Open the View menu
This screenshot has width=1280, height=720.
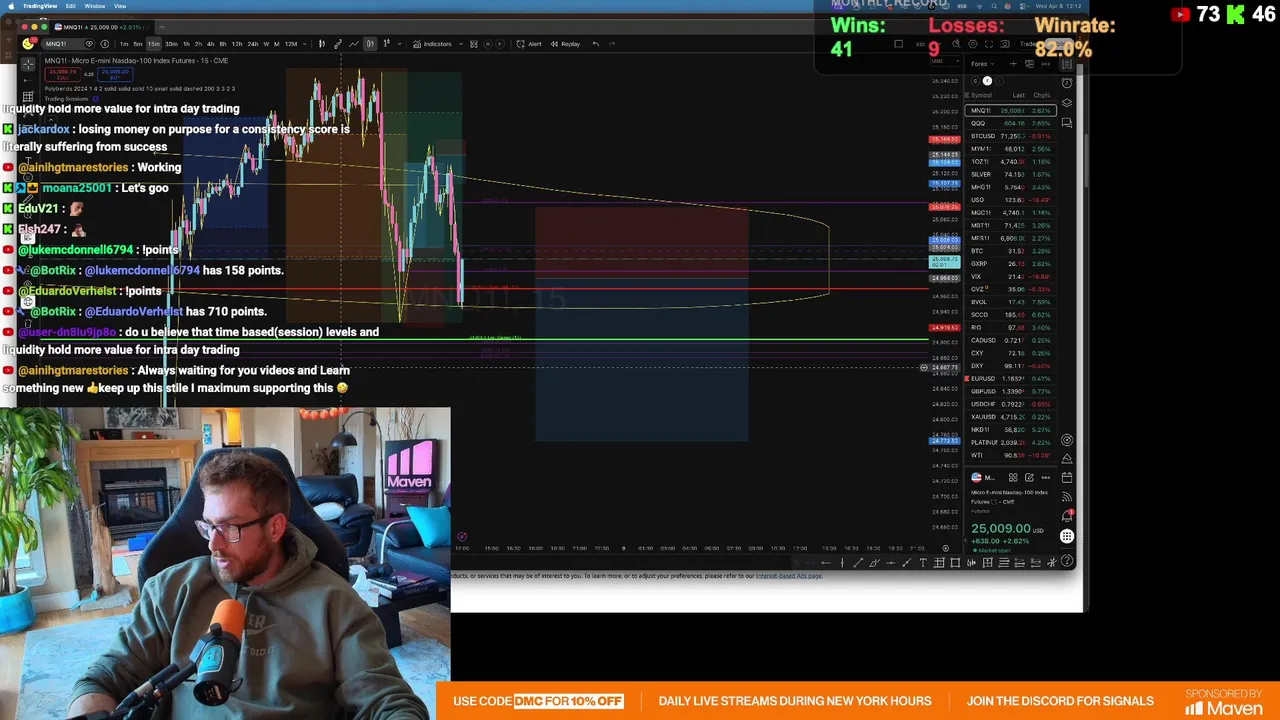pyautogui.click(x=120, y=6)
